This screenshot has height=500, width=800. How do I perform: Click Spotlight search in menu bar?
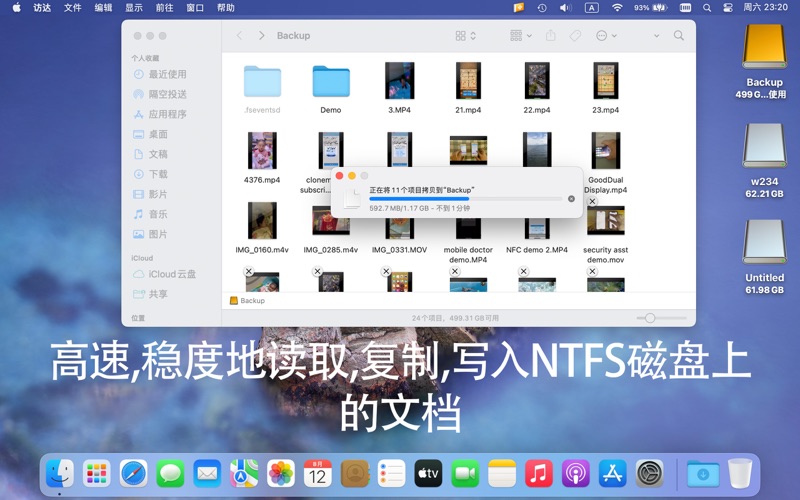pyautogui.click(x=707, y=8)
